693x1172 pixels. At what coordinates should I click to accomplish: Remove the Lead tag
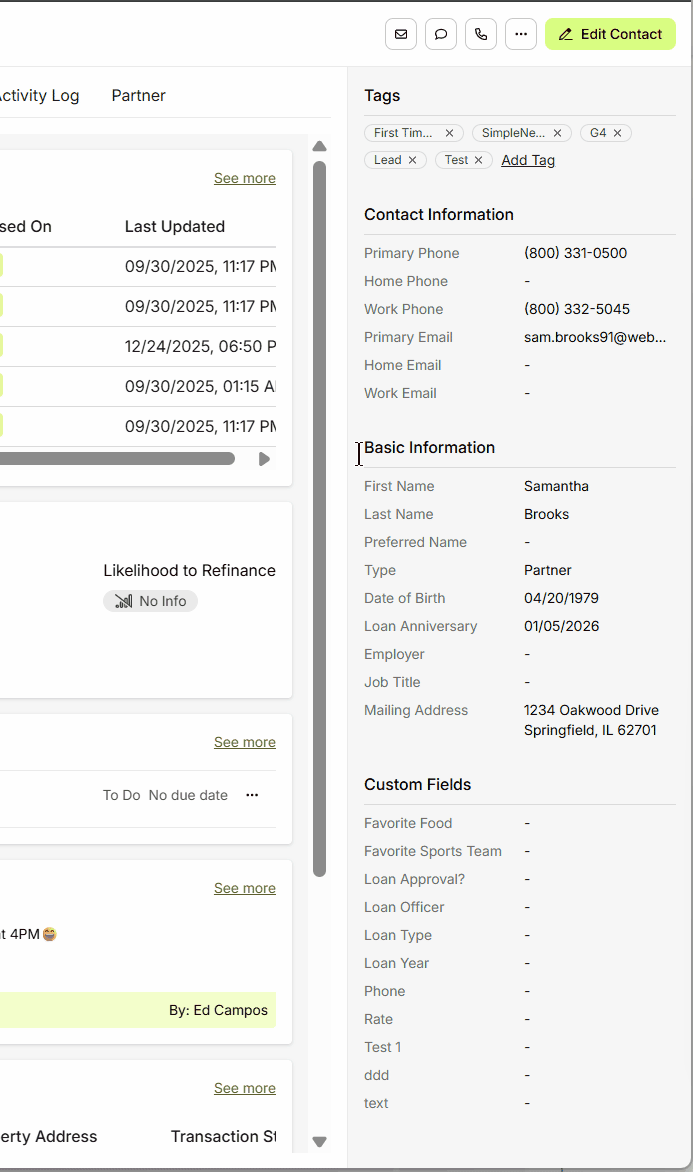tap(412, 160)
